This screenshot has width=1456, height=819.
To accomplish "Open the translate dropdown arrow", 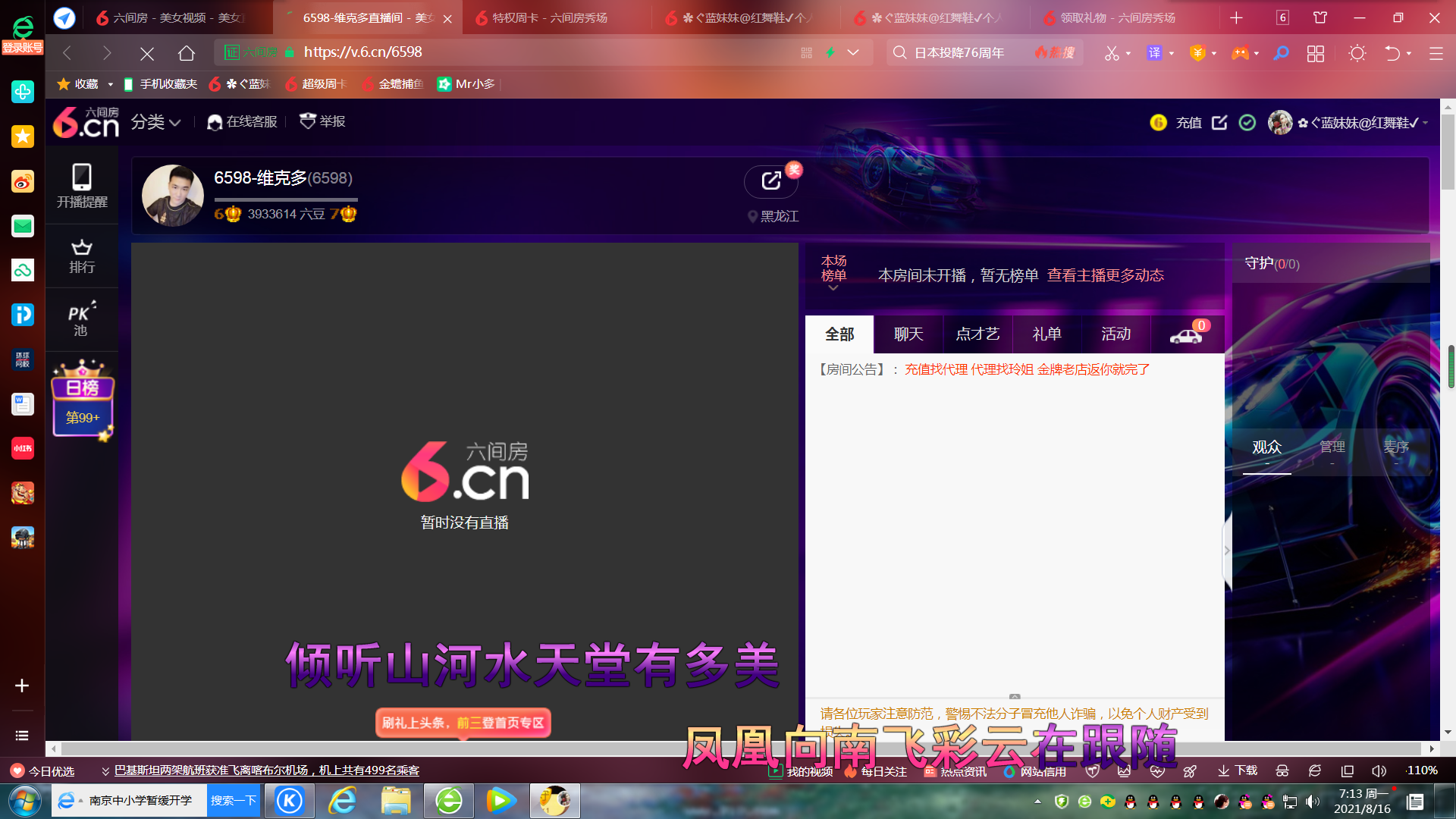I will point(1172,53).
